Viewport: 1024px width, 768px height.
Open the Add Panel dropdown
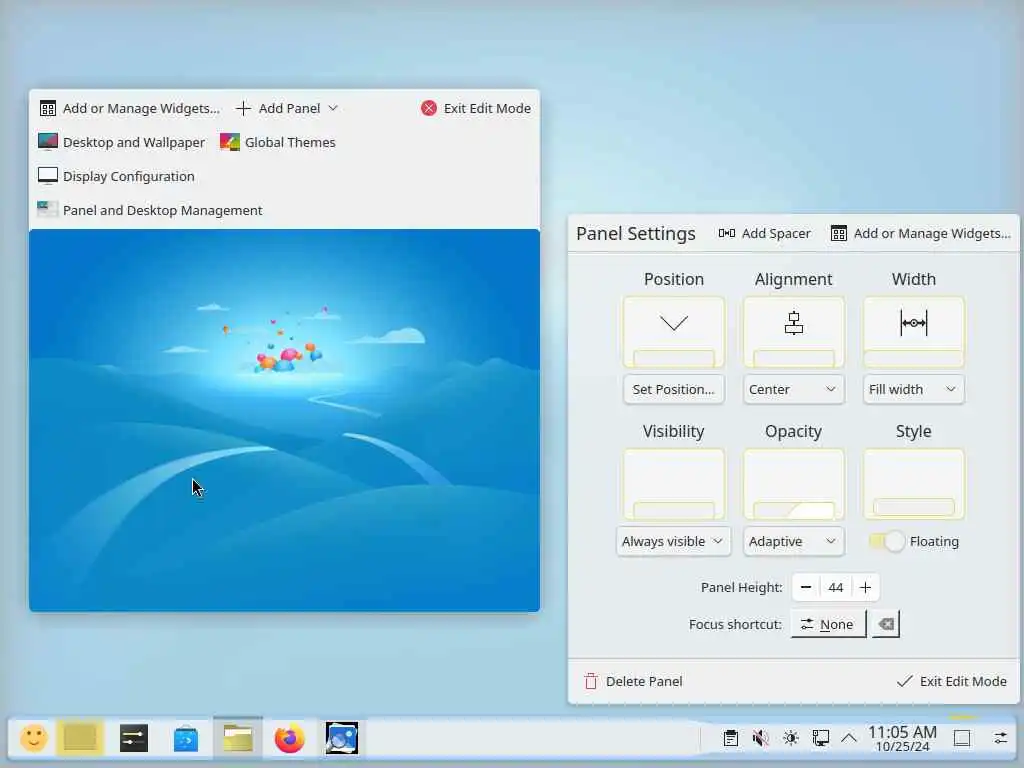tap(287, 108)
